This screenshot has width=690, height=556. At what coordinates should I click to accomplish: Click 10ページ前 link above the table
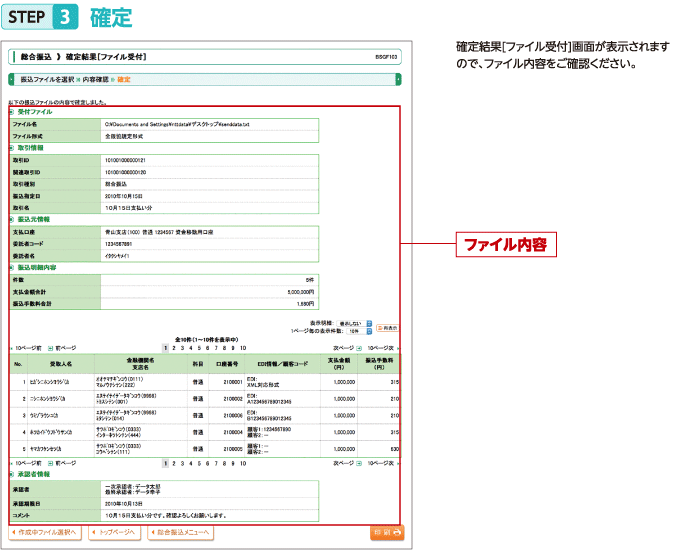(x=28, y=348)
